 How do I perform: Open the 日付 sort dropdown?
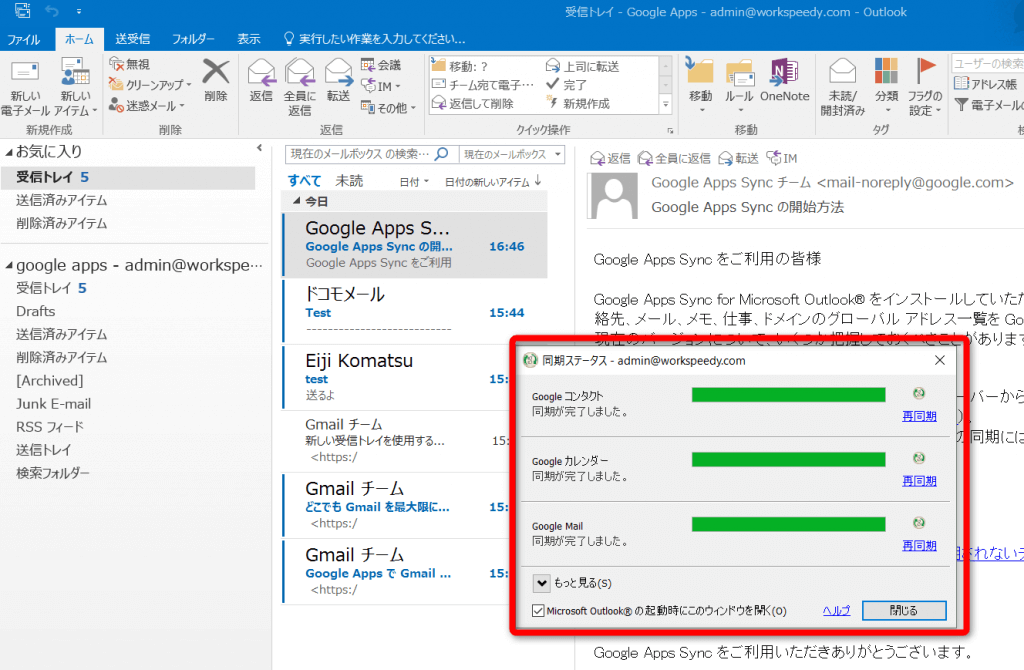pos(414,182)
